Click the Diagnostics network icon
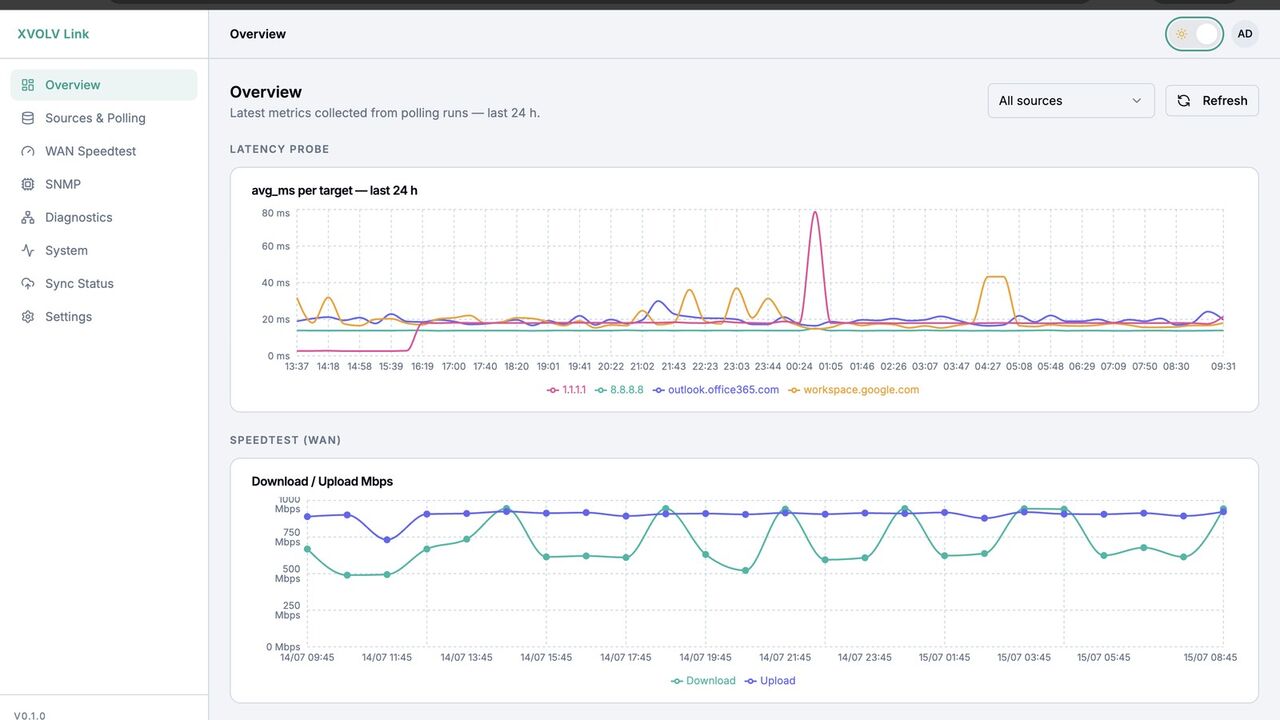1280x720 pixels. pos(28,217)
